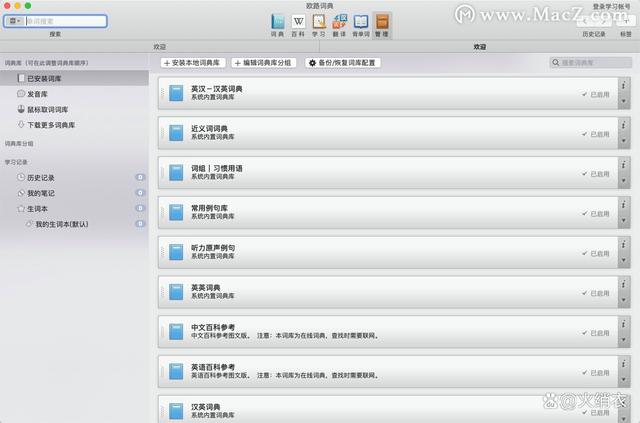Select 鼠标取词词库 in sidebar
Screen dimensions: 640x423
click(x=74, y=109)
